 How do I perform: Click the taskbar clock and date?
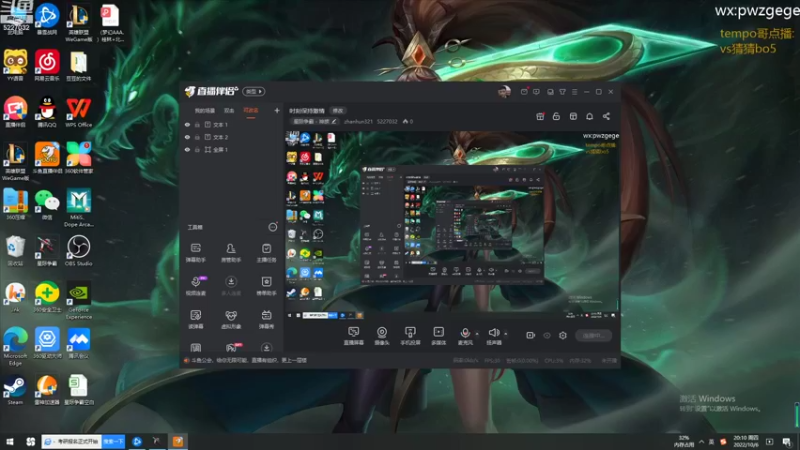(x=745, y=441)
